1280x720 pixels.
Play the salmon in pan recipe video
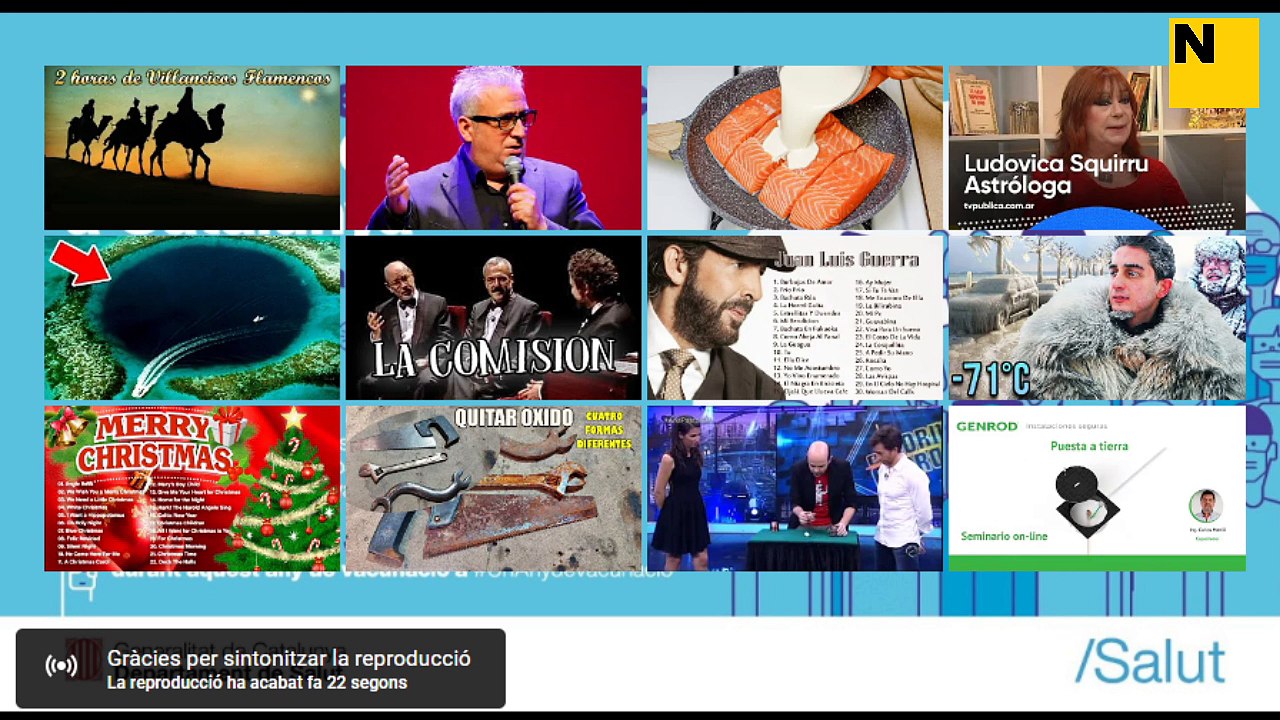click(x=795, y=148)
